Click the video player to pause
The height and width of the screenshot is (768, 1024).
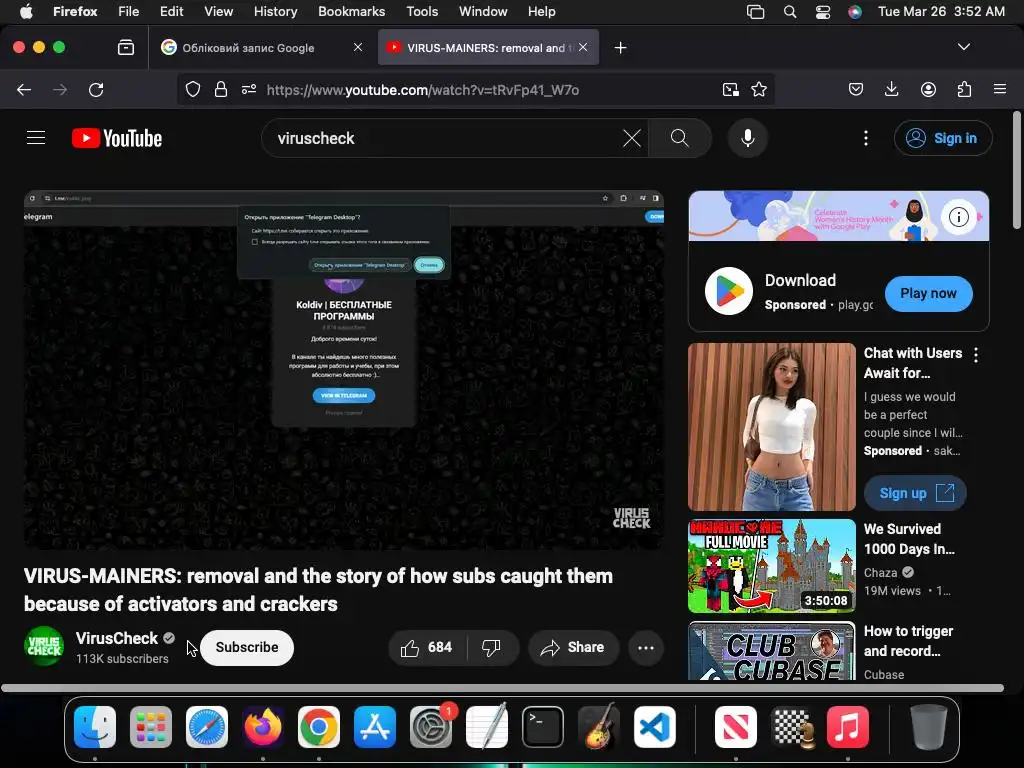(344, 370)
